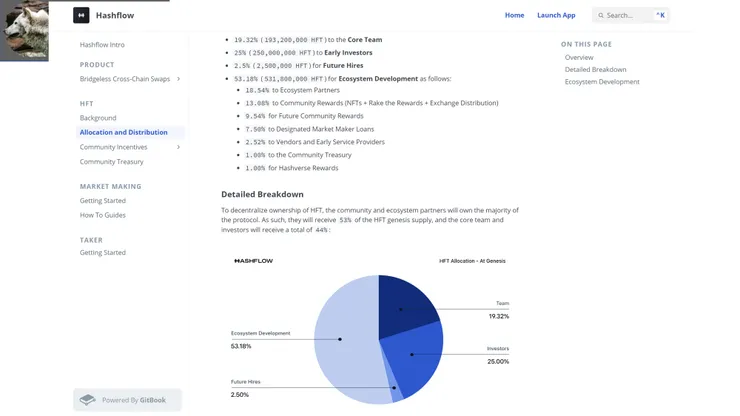Viewport: 740px width, 416px height.
Task: Click the 'HFT Allocation - At Genesis' title
Action: pyautogui.click(x=472, y=261)
